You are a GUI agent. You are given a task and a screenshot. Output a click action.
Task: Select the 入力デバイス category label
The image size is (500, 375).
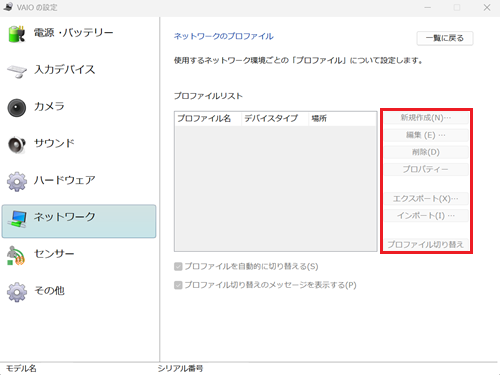(65, 69)
